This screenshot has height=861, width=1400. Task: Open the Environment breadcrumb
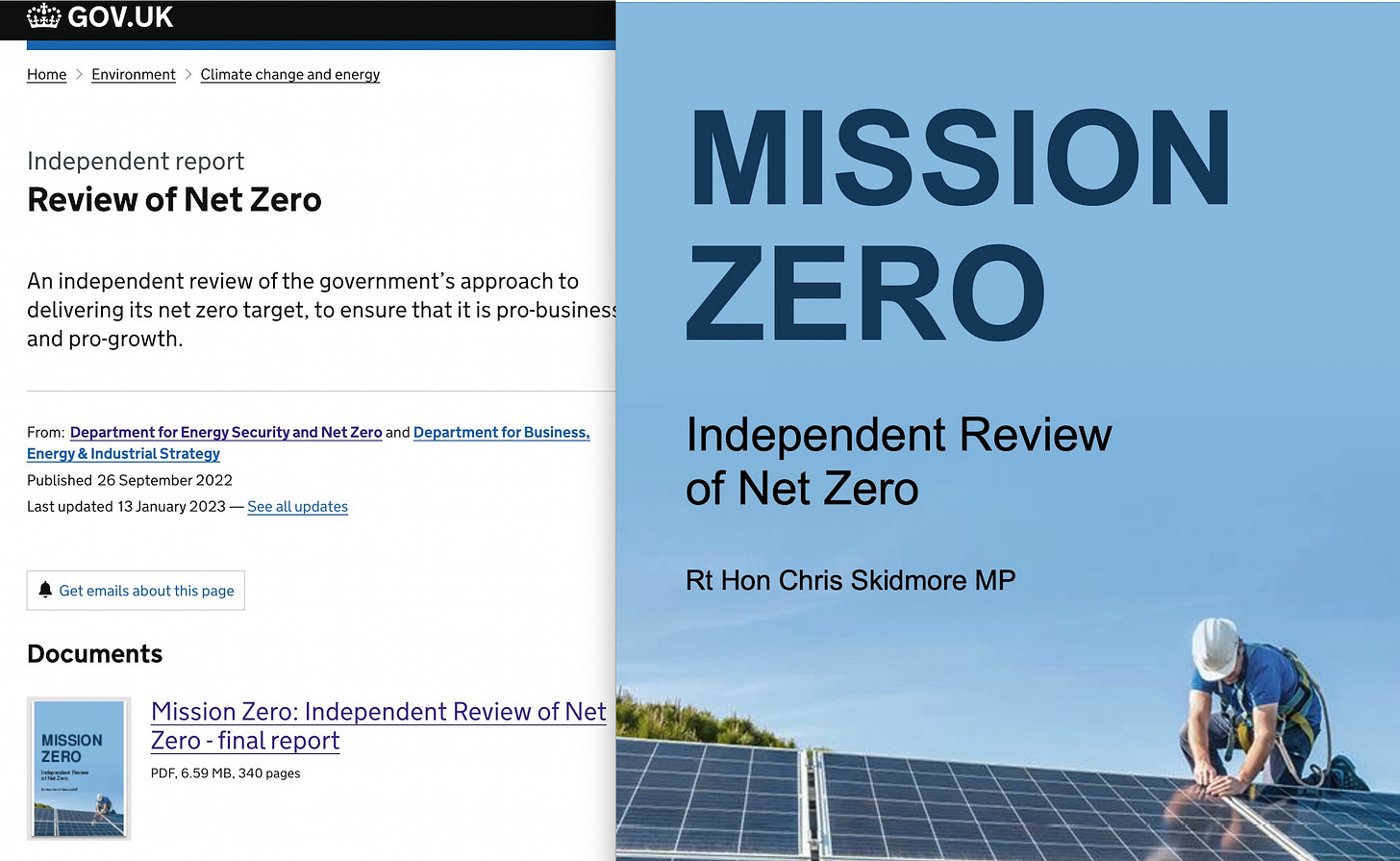(134, 75)
